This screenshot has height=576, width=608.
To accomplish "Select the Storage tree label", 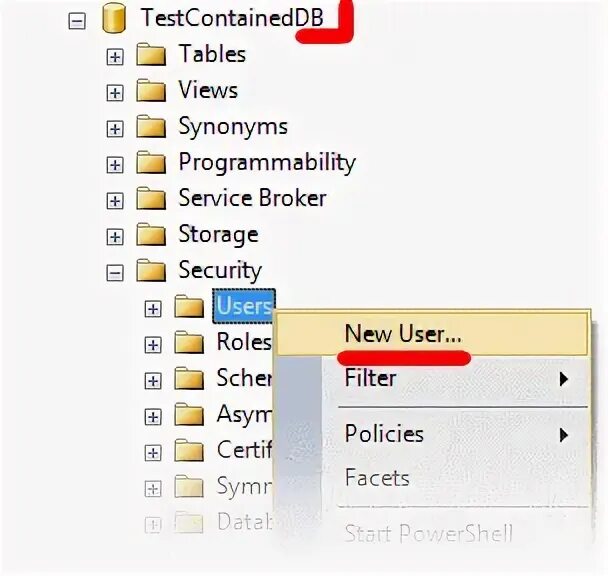I will pyautogui.click(x=218, y=234).
